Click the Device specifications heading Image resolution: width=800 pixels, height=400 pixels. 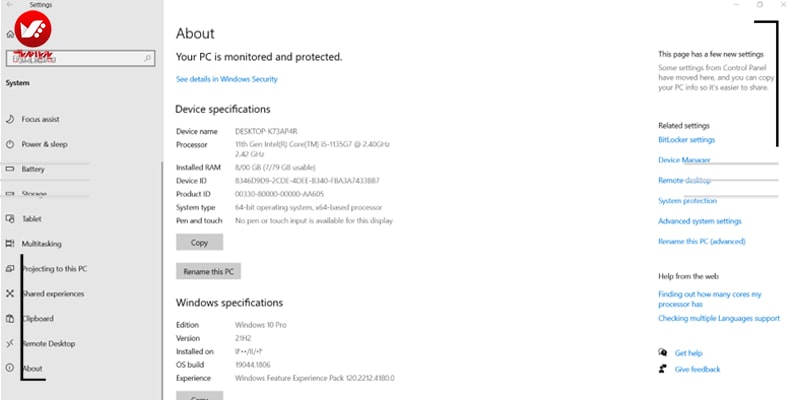point(223,109)
